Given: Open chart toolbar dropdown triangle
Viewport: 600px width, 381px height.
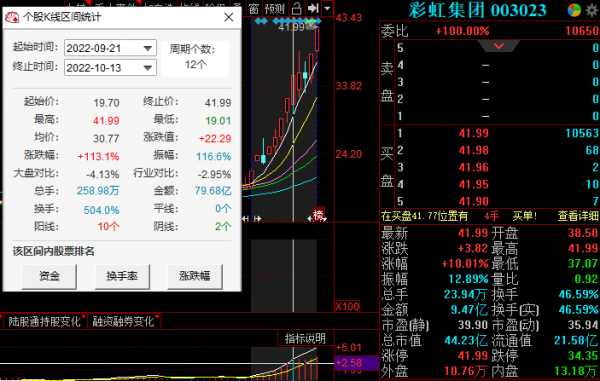Looking at the screenshot, I should pyautogui.click(x=327, y=8).
